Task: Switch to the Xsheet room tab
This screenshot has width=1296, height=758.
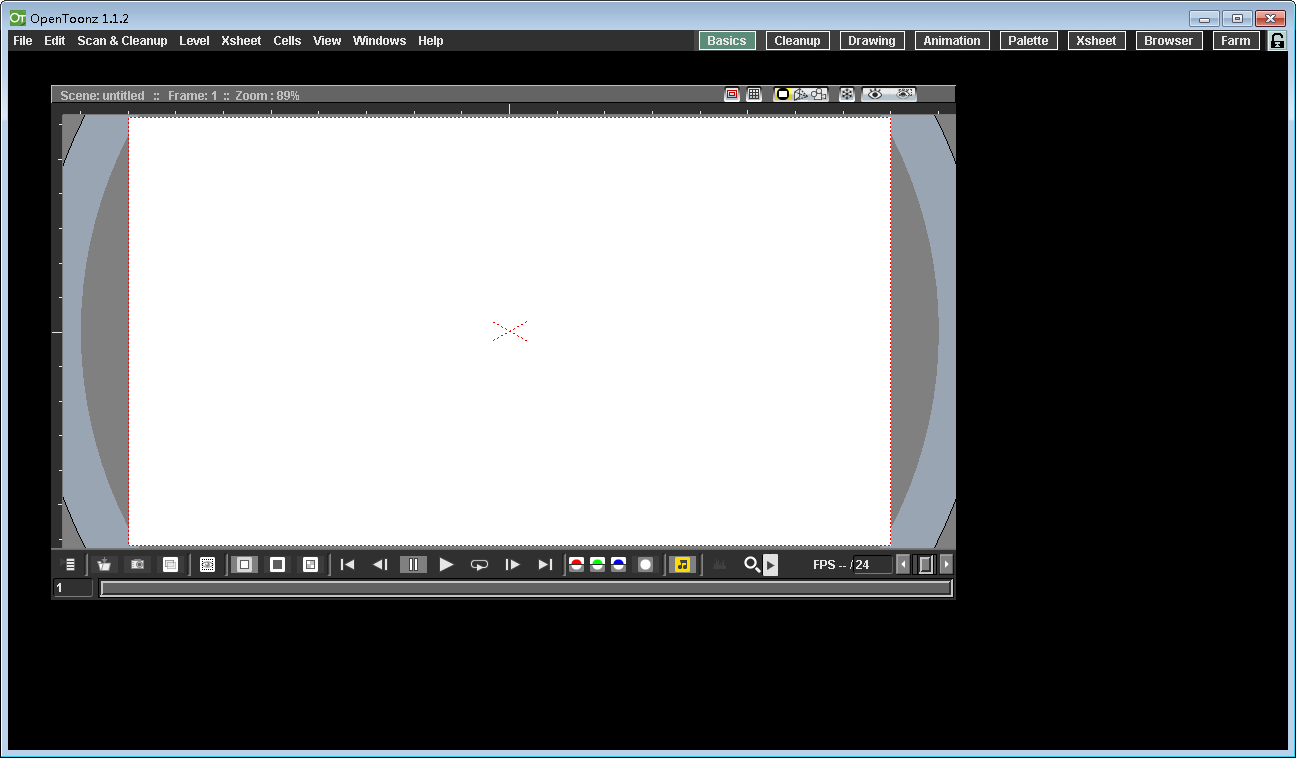Action: 1097,41
